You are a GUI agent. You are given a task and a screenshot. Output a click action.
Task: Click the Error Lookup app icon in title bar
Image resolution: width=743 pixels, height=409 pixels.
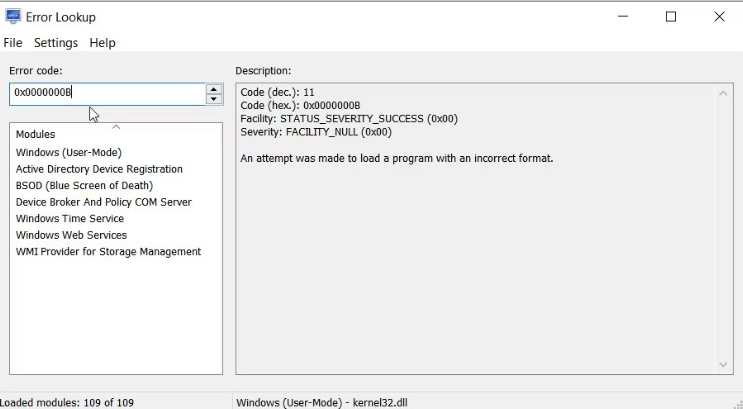pos(13,17)
